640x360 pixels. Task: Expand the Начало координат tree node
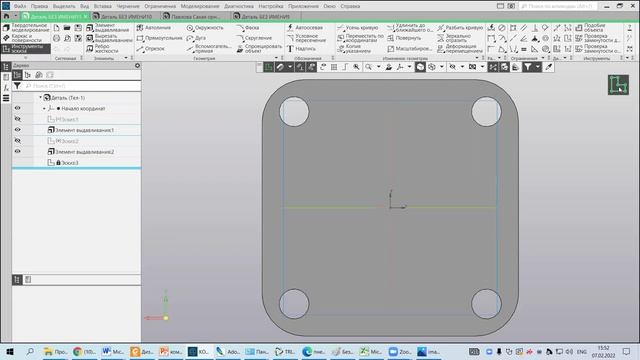click(x=44, y=109)
